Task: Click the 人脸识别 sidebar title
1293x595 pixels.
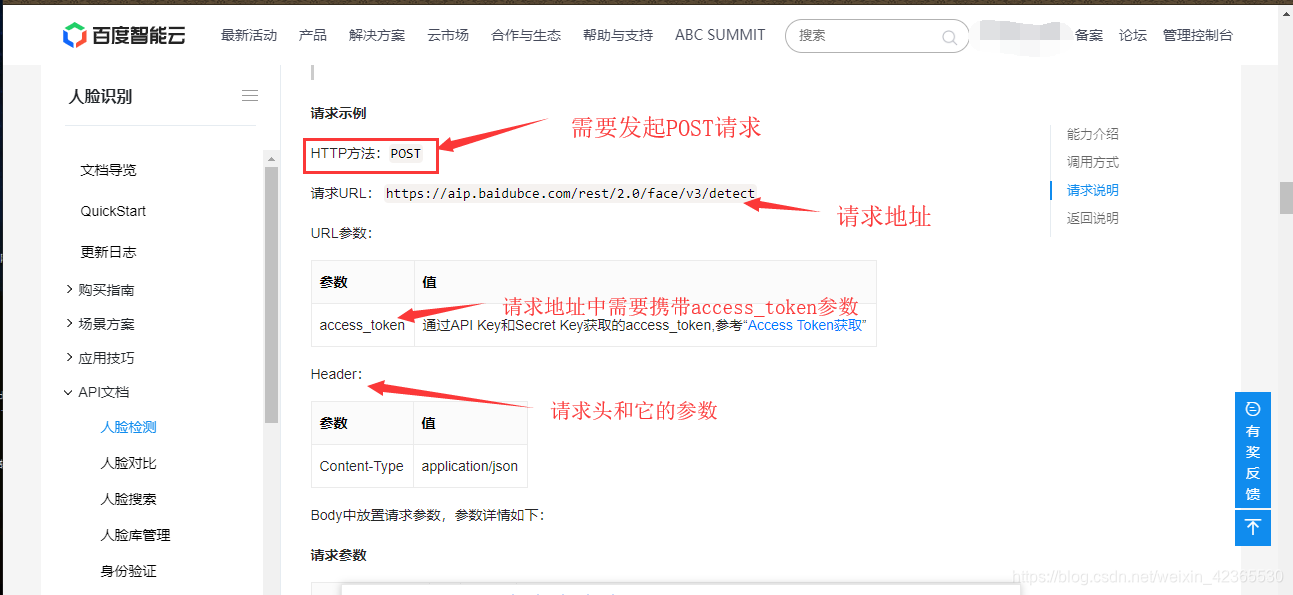Action: tap(100, 96)
